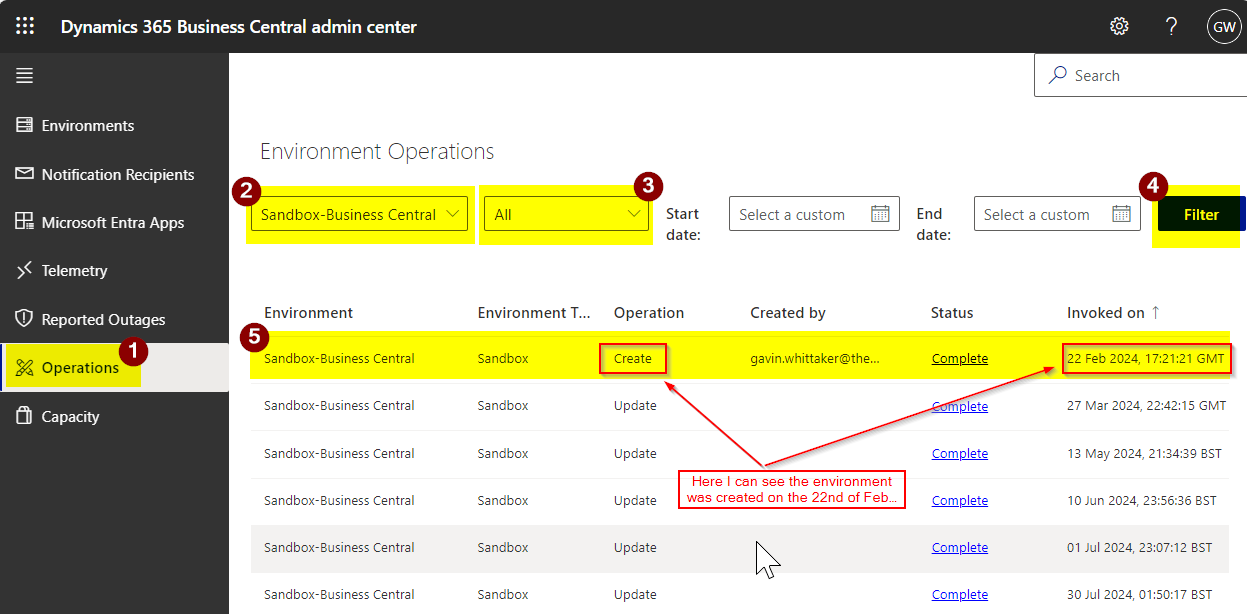Click the Invoked on sort arrow
1247x614 pixels.
tap(1156, 313)
